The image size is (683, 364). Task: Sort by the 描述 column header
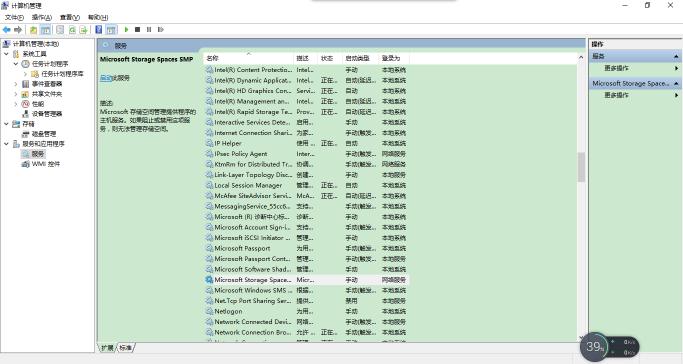coord(306,58)
